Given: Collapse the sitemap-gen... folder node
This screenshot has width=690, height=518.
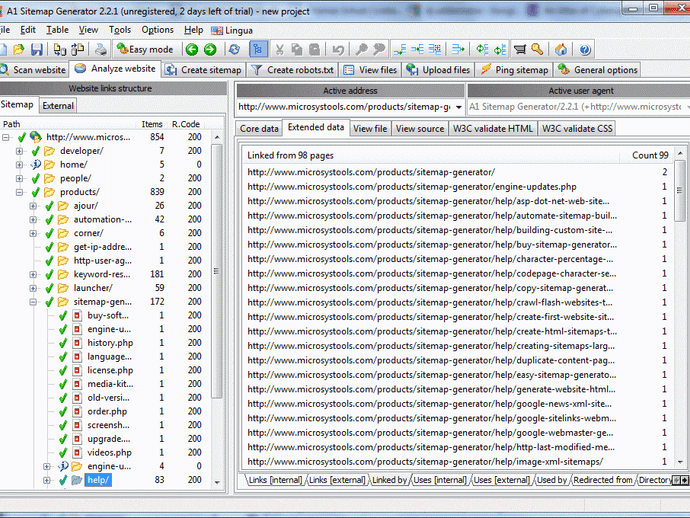Looking at the screenshot, I should point(33,302).
